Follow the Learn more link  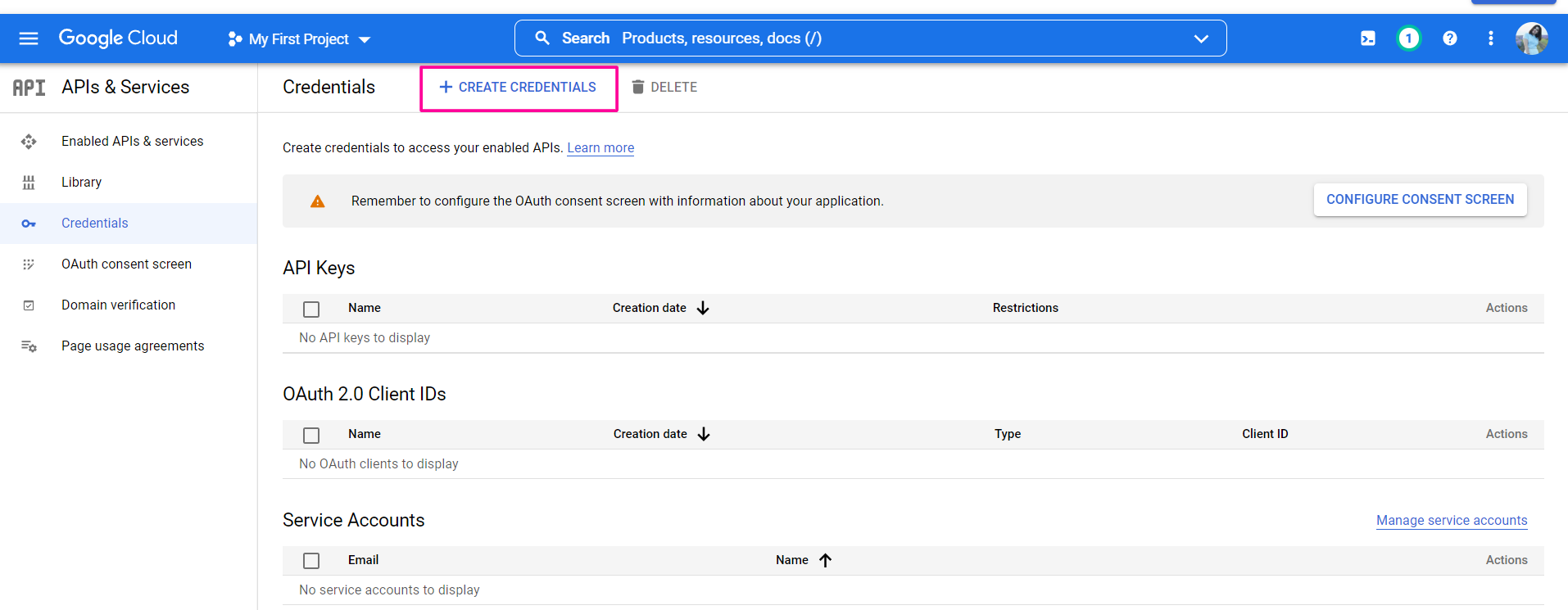(x=600, y=147)
